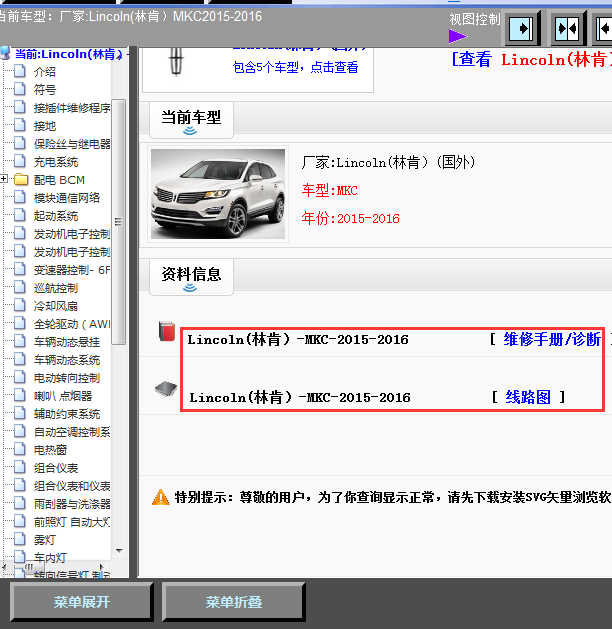Click 包含5个车型，点击查看 link
612x629 pixels.
(x=295, y=67)
